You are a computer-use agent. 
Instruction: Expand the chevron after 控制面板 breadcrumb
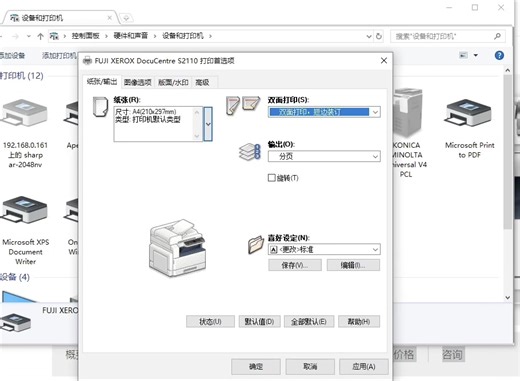(106, 36)
